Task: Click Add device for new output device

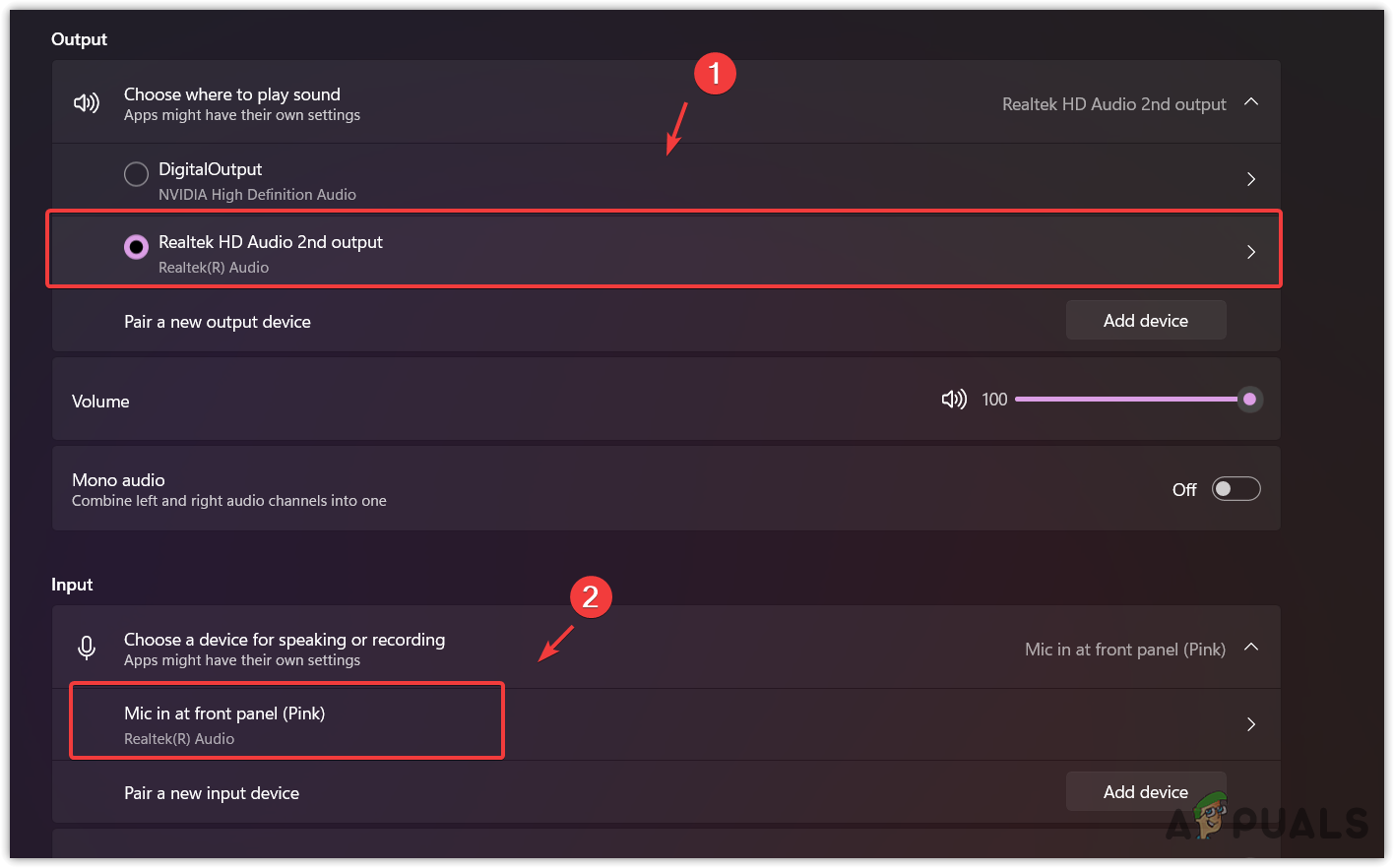Action: (1145, 321)
